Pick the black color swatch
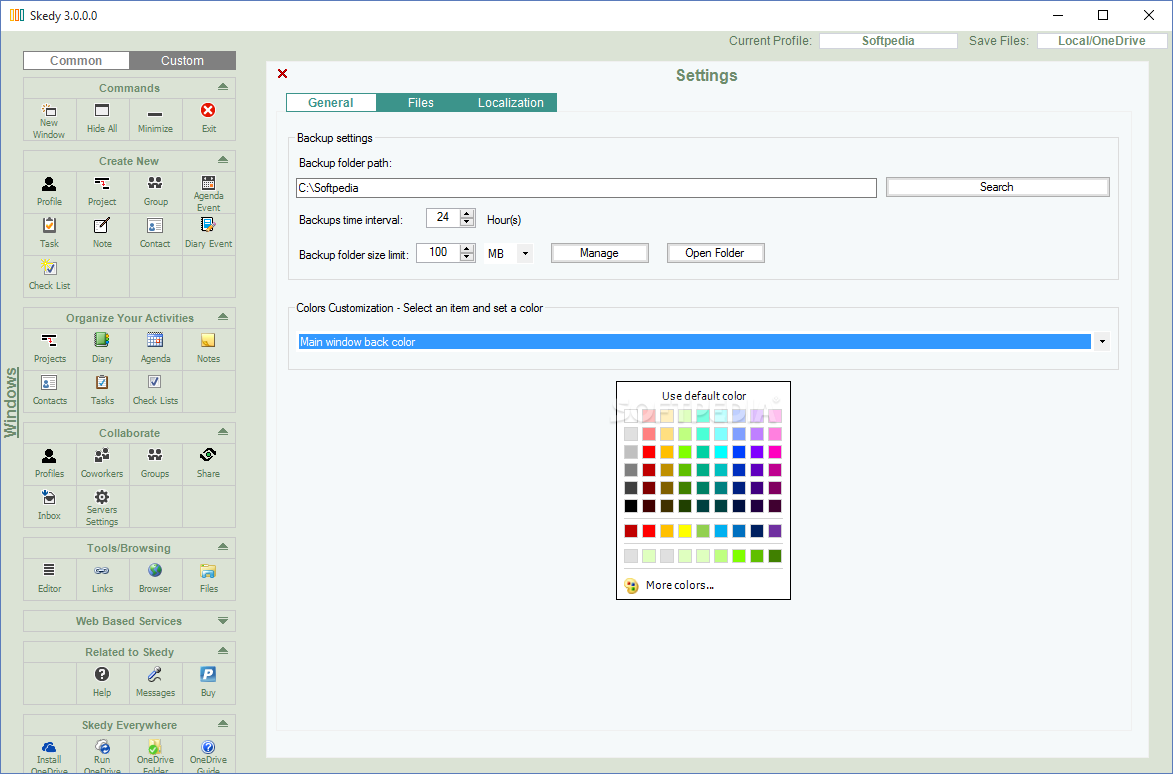The height and width of the screenshot is (774, 1173). click(x=631, y=506)
